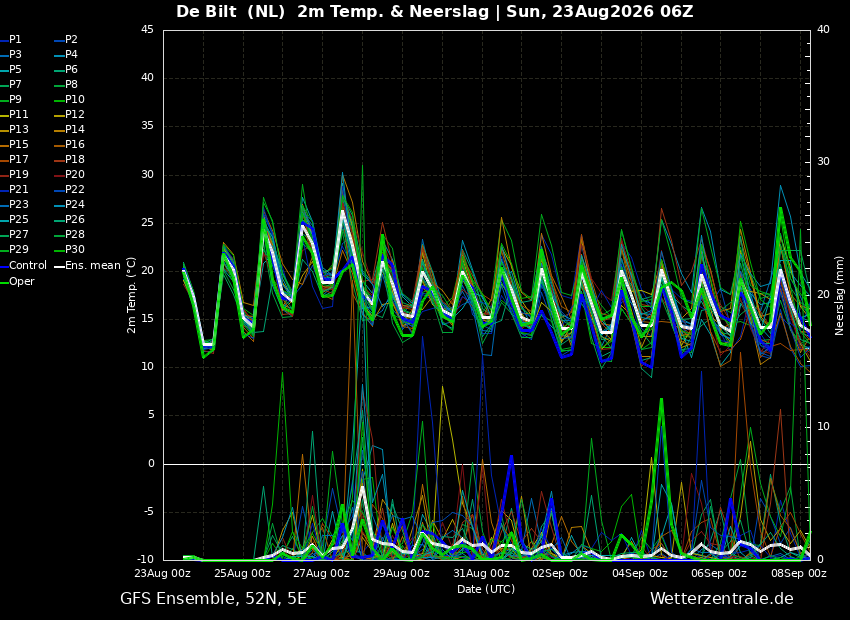This screenshot has width=850, height=620.
Task: Select the P3 legend entry
Action: pos(15,55)
